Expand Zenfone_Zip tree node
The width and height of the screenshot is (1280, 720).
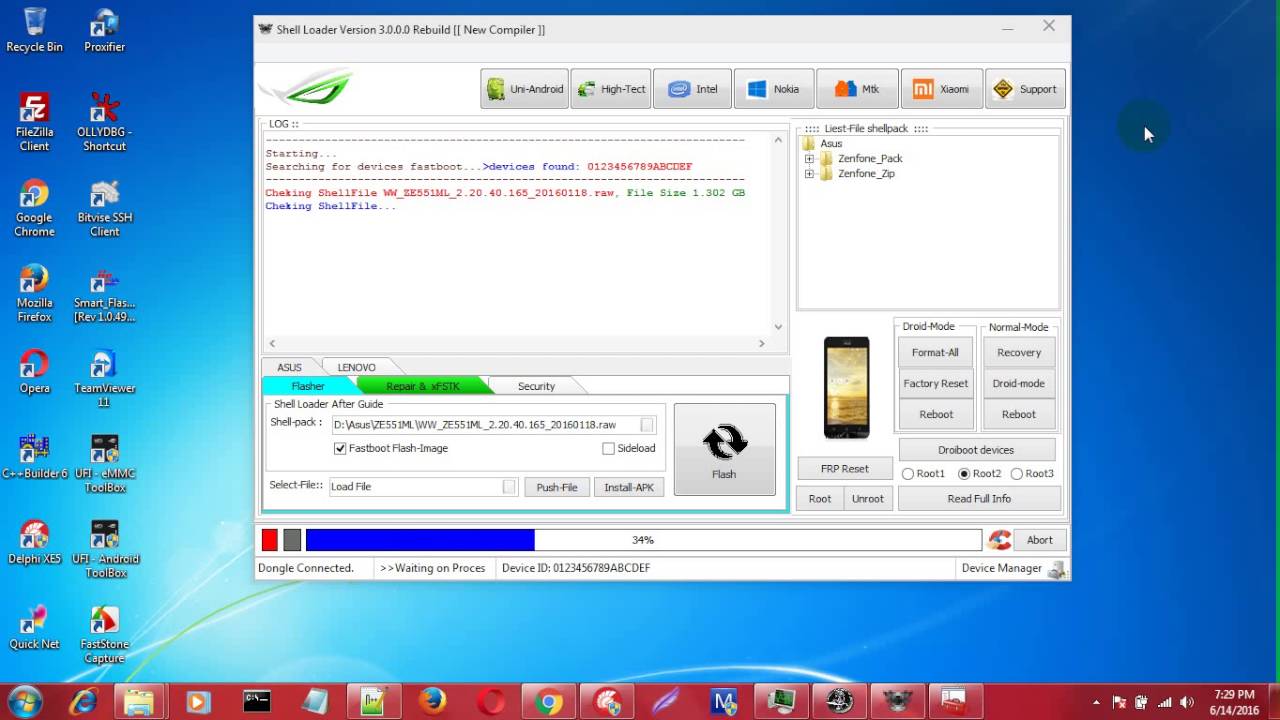pos(809,174)
